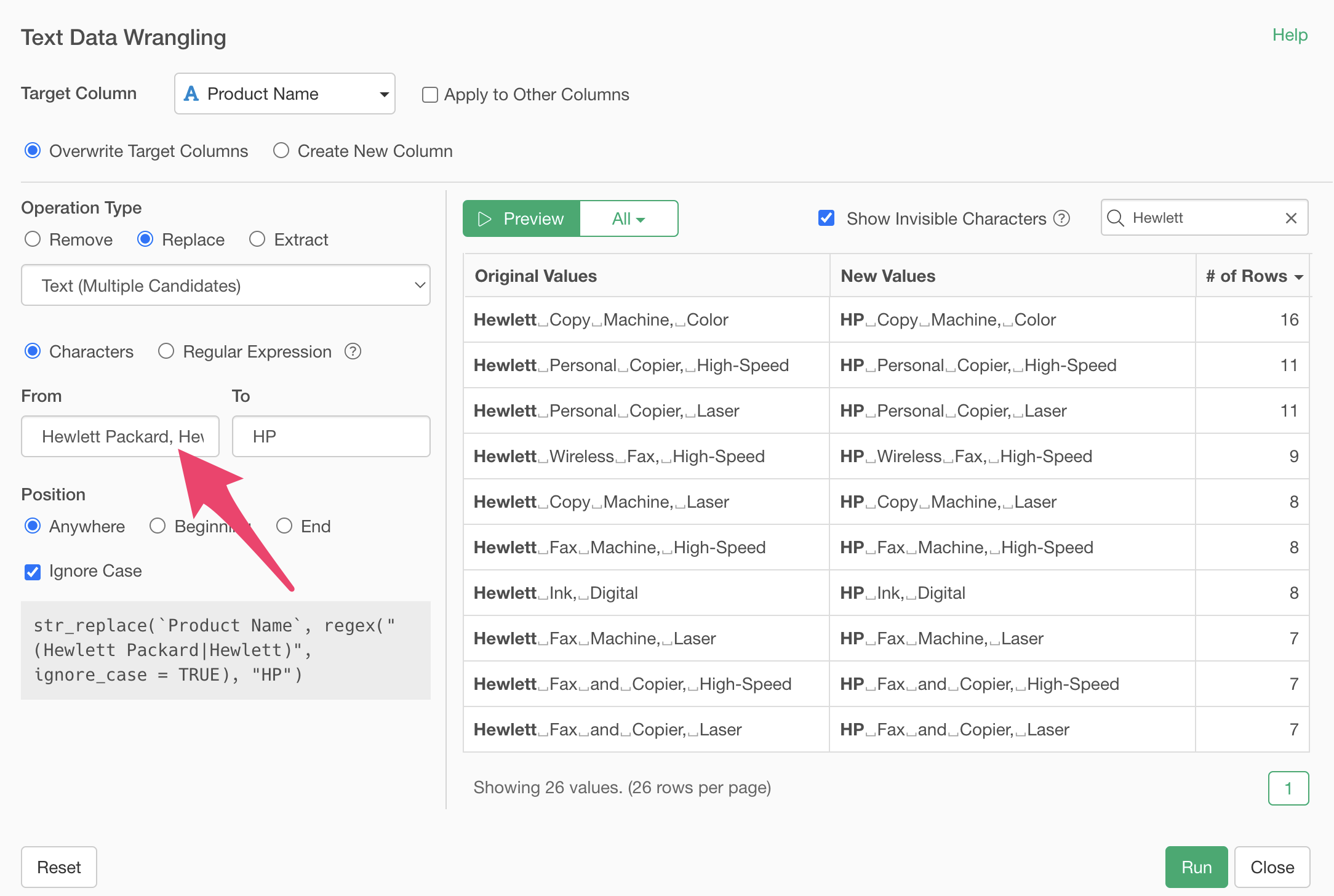Click the search magnifier icon
This screenshot has width=1334, height=896.
coord(1115,218)
